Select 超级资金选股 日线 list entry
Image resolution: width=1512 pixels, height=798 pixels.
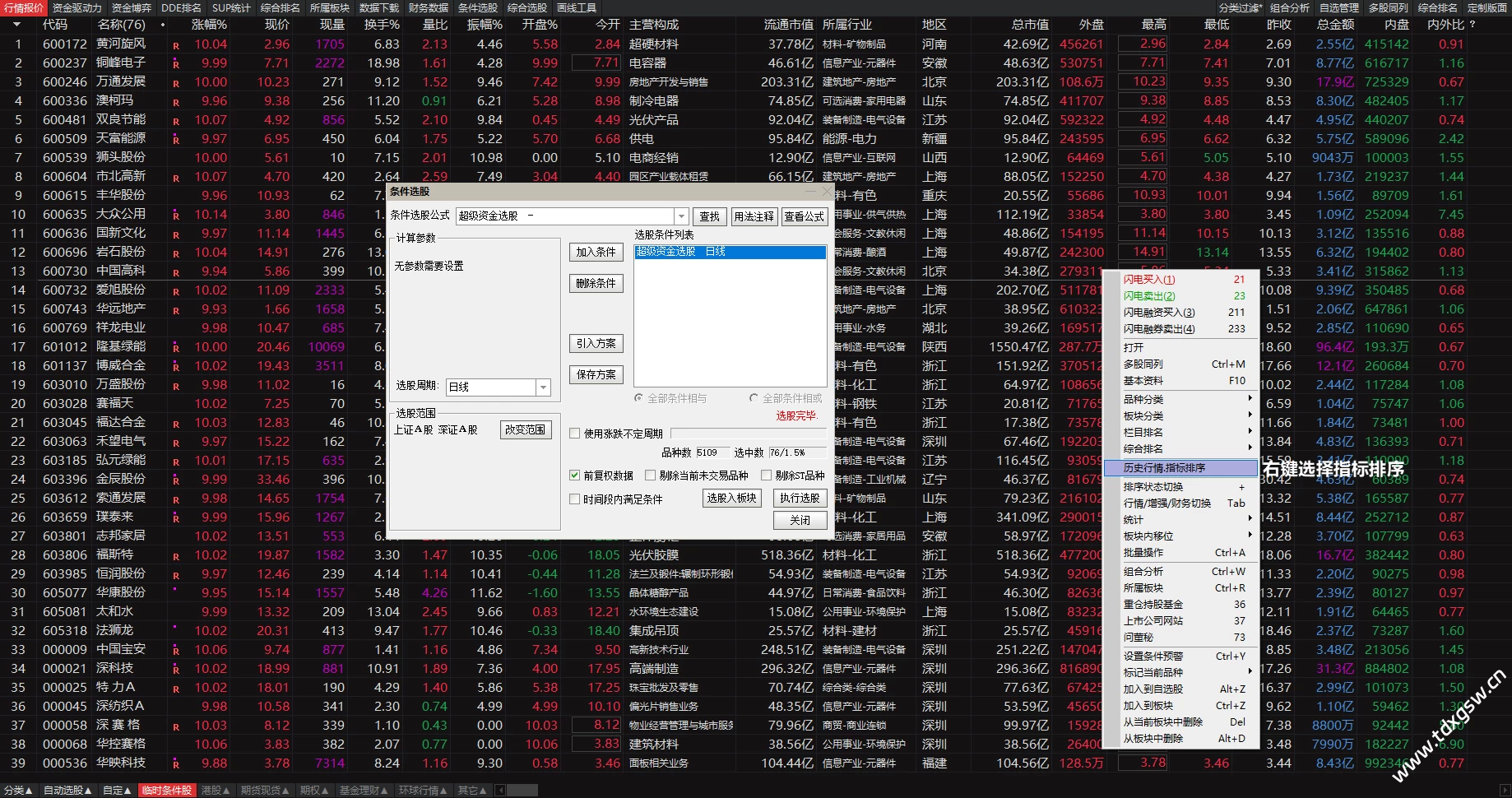pos(730,252)
